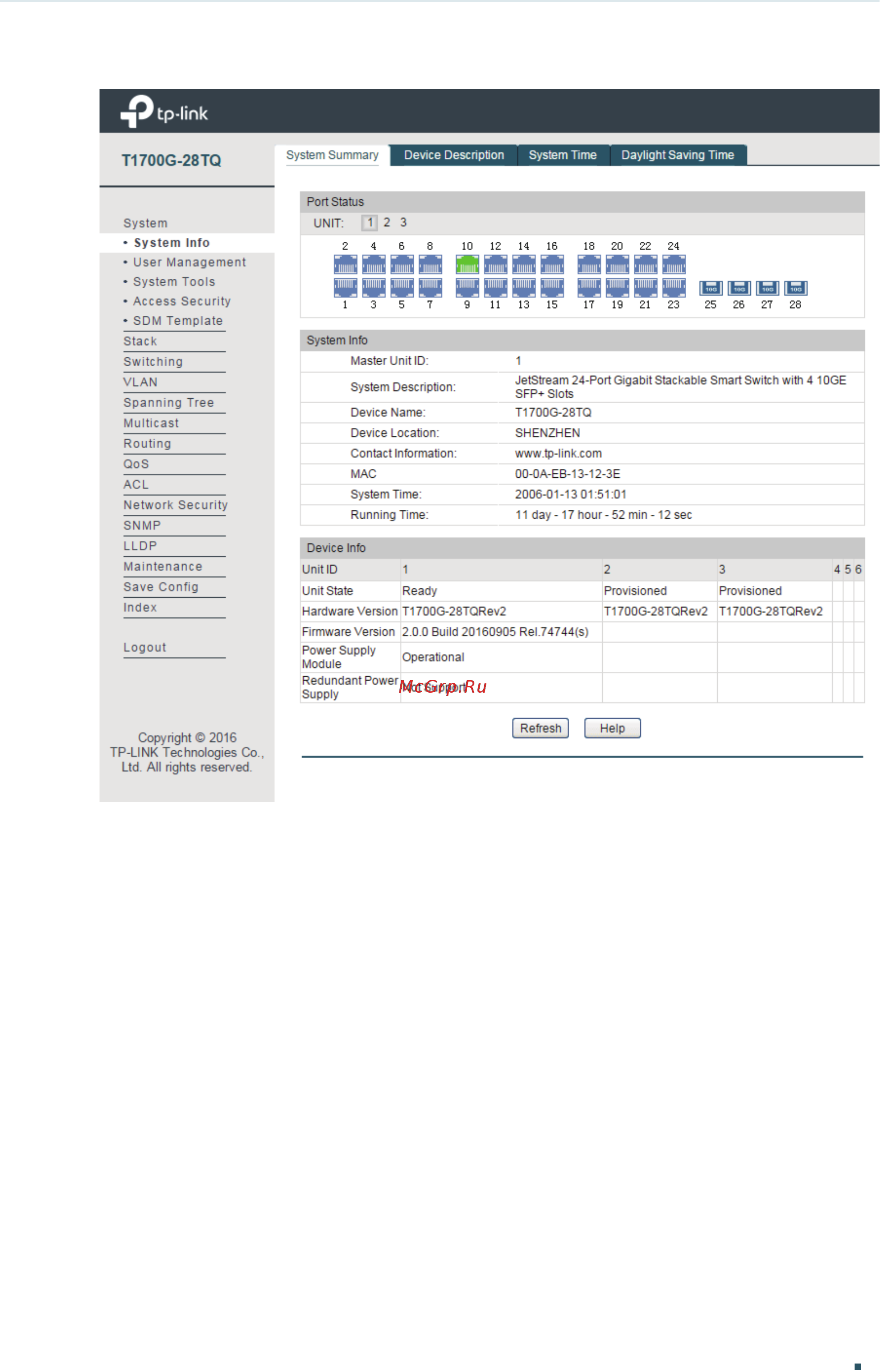880x1372 pixels.
Task: Switch to the System Time tab
Action: 563,156
